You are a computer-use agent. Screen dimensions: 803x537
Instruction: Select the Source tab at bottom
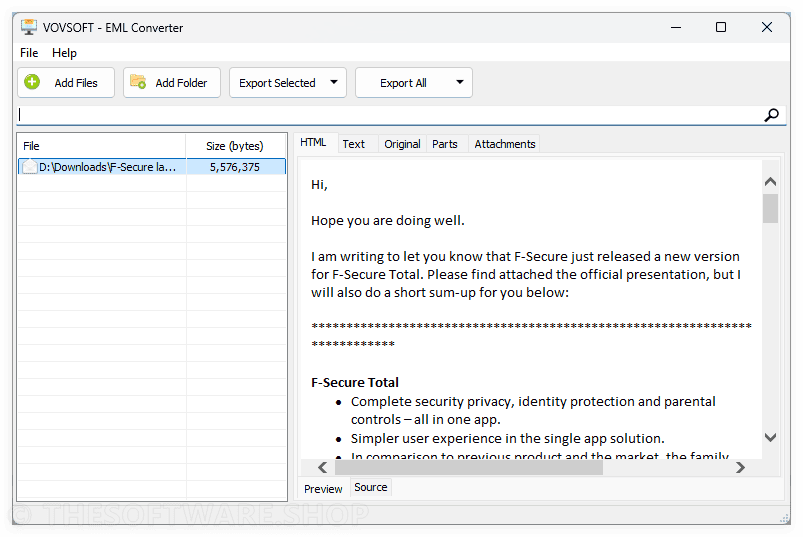[x=370, y=487]
